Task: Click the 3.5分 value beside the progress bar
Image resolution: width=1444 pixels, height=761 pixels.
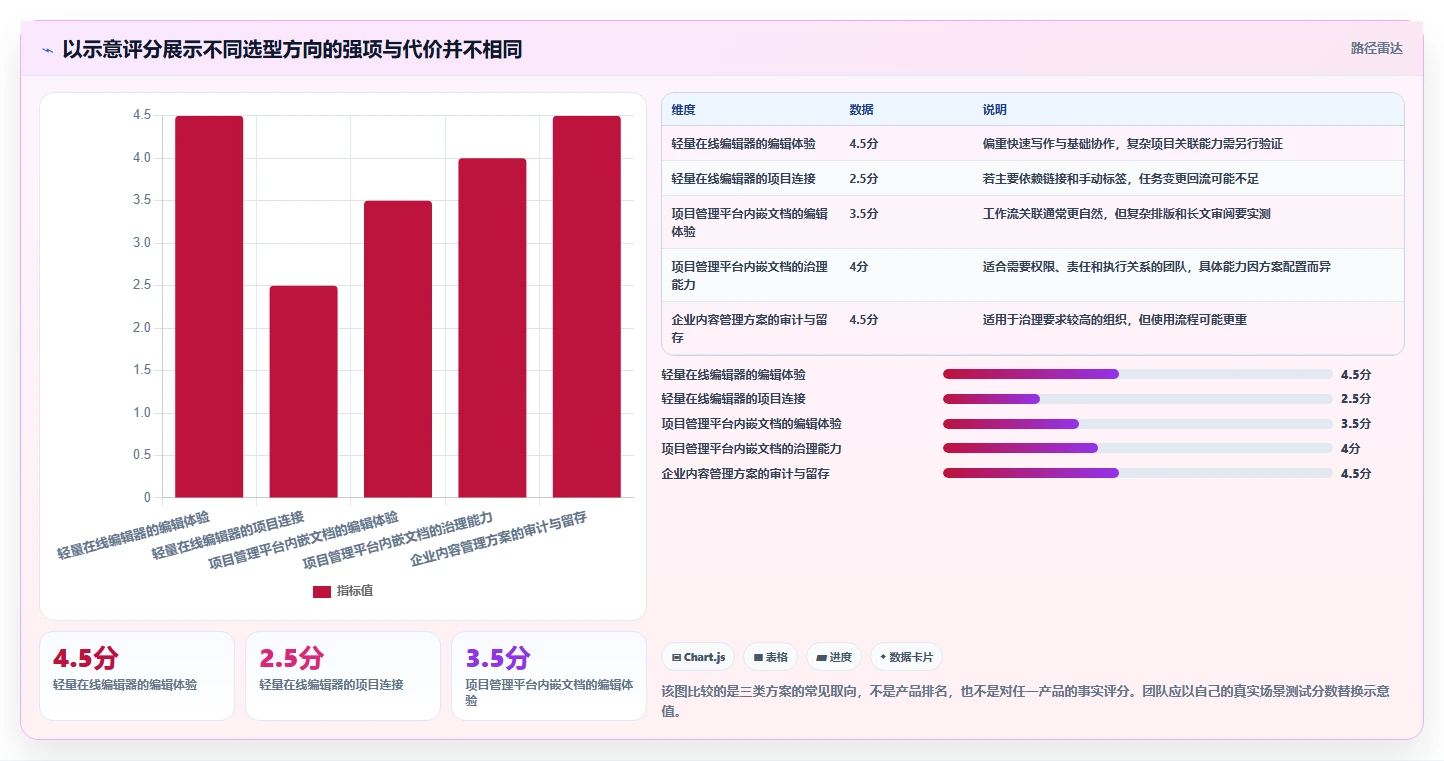Action: (x=1356, y=423)
